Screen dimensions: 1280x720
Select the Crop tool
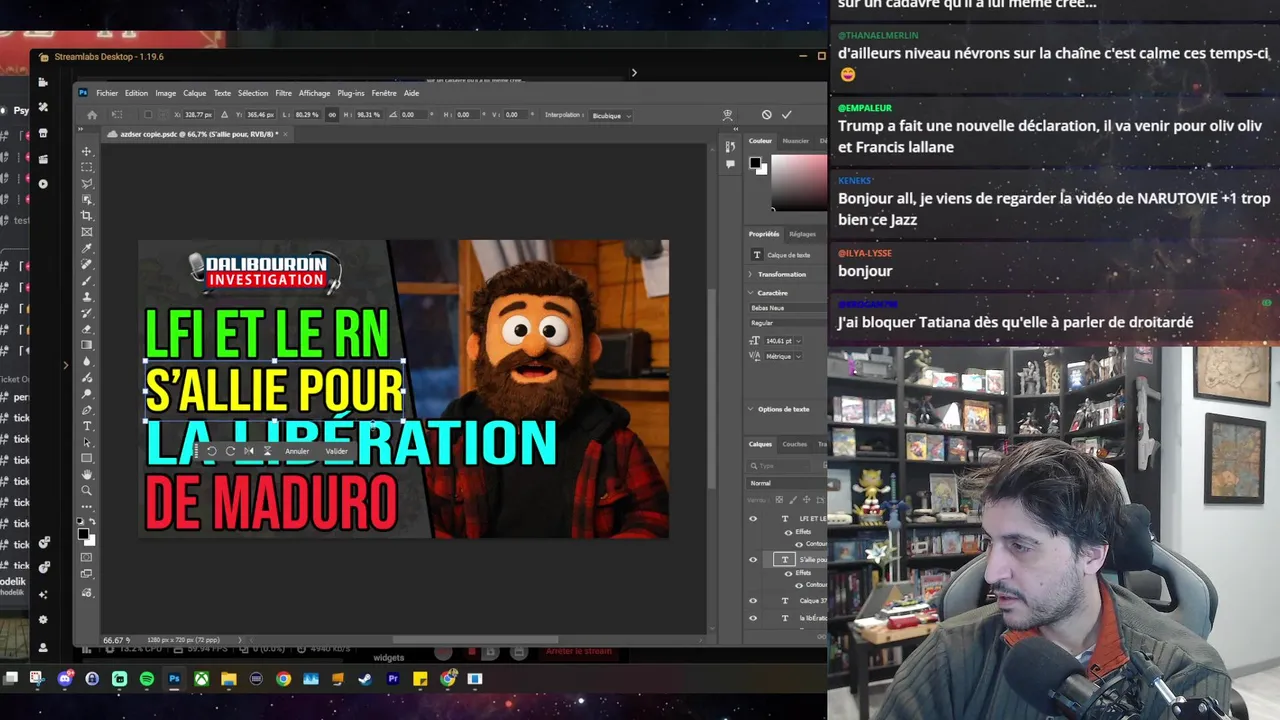coord(87,216)
